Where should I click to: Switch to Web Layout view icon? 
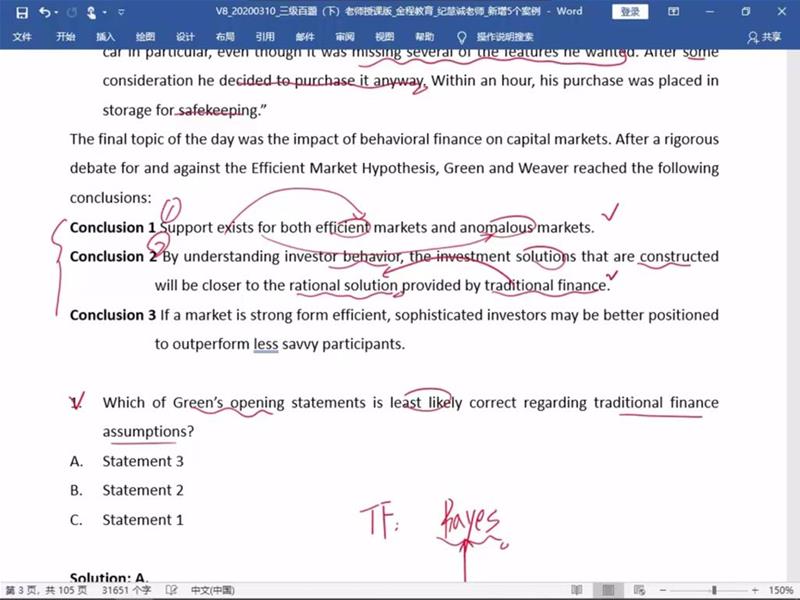(x=639, y=590)
